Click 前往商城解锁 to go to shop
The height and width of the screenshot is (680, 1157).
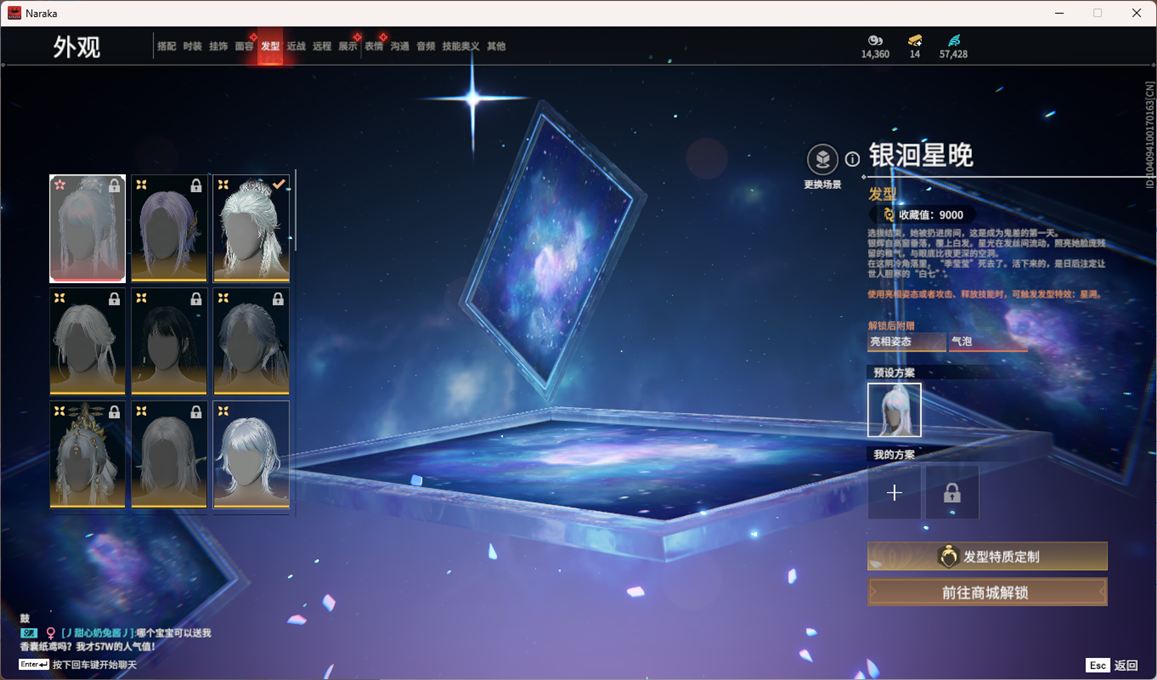(x=987, y=592)
